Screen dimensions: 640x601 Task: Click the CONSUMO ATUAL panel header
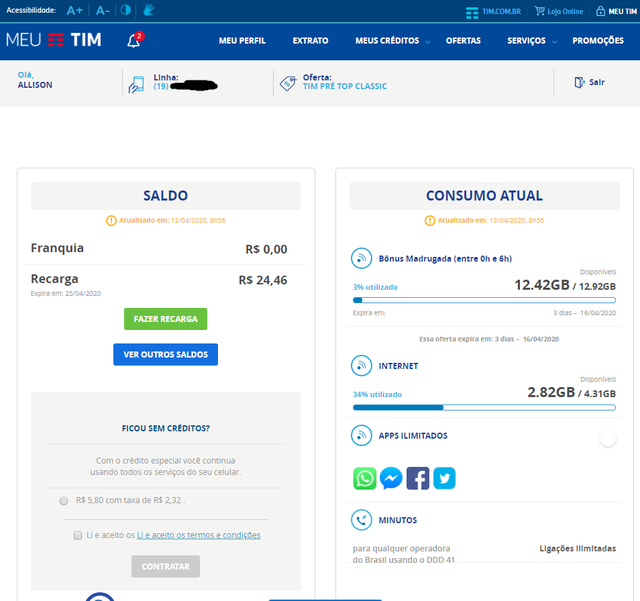(484, 196)
